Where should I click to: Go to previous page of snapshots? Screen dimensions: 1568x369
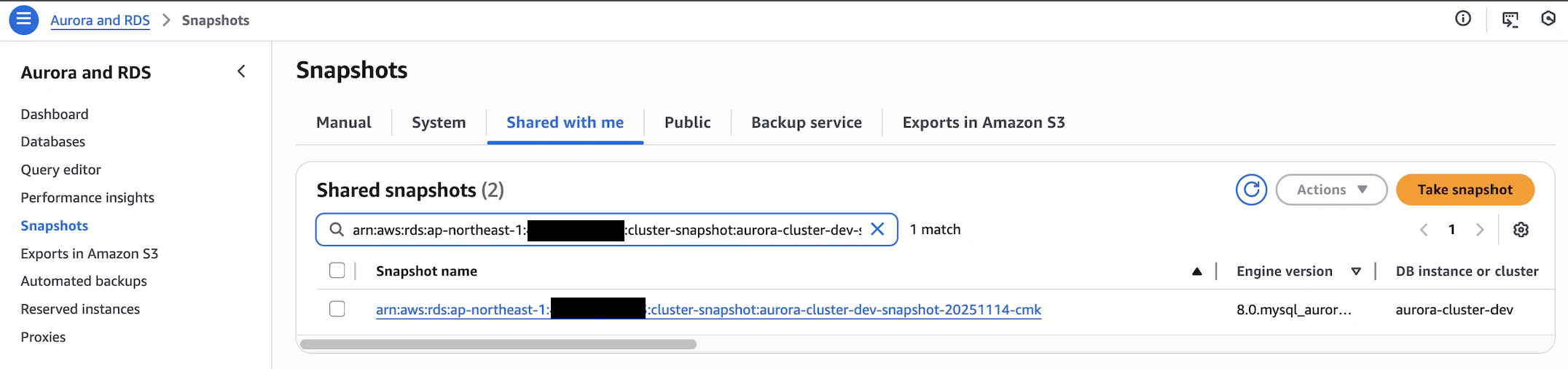(1424, 230)
